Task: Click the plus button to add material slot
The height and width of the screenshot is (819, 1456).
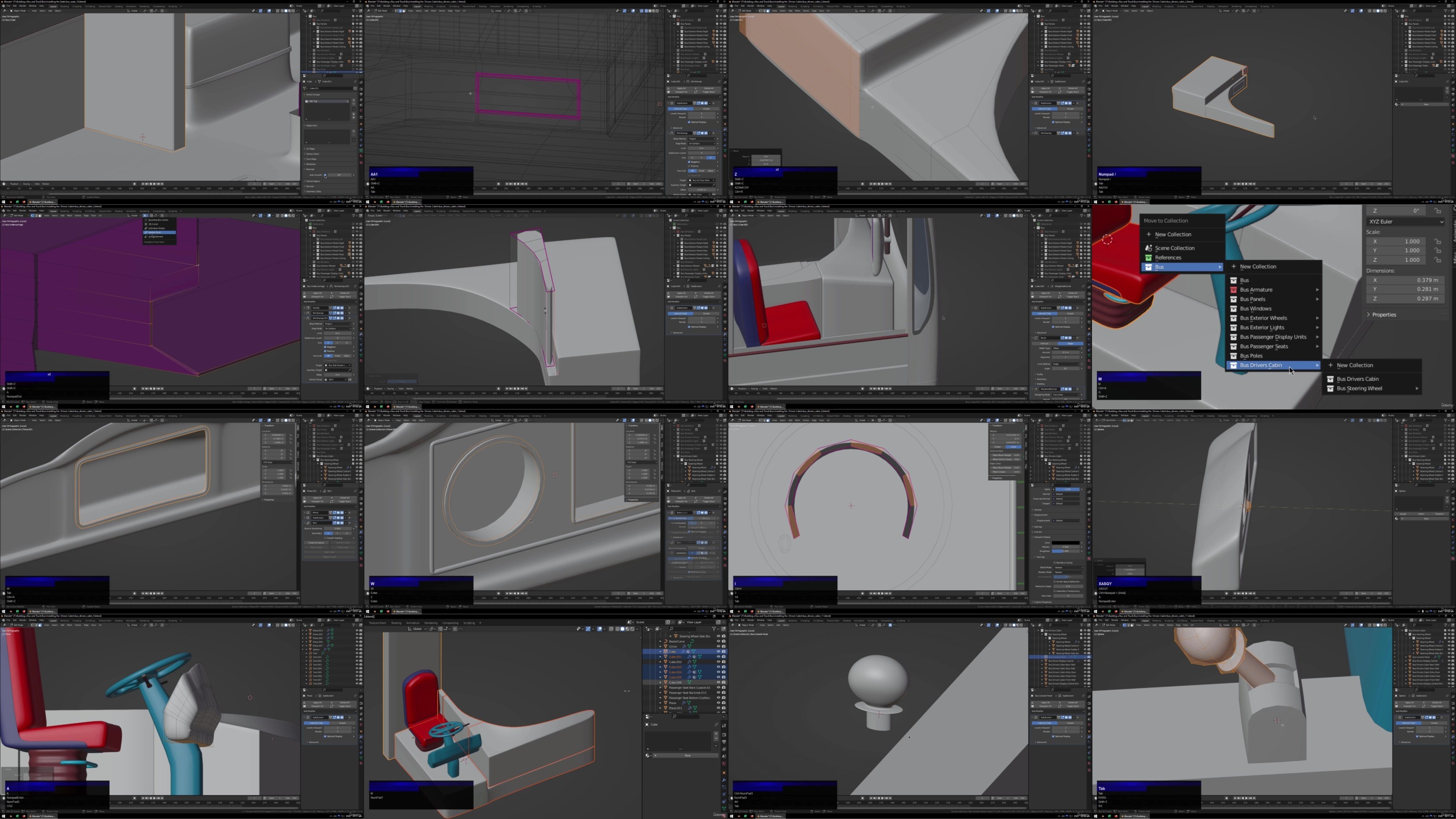Action: [x=716, y=734]
